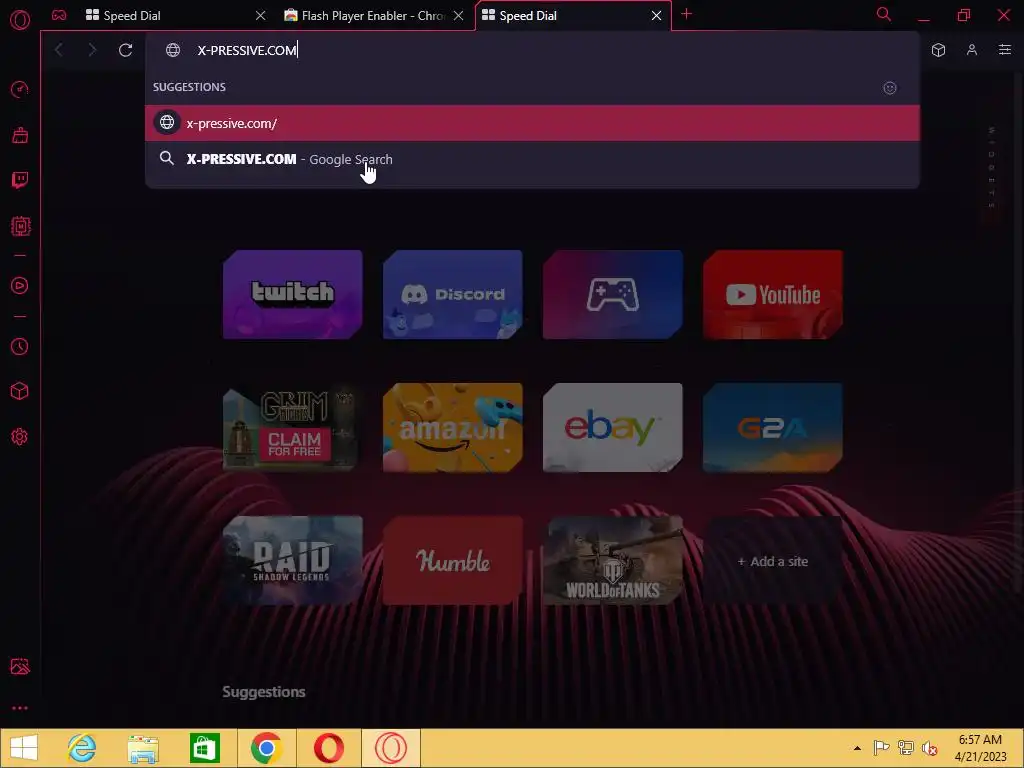Go forward to the next page
Viewport: 1024px width, 768px height.
(x=92, y=50)
